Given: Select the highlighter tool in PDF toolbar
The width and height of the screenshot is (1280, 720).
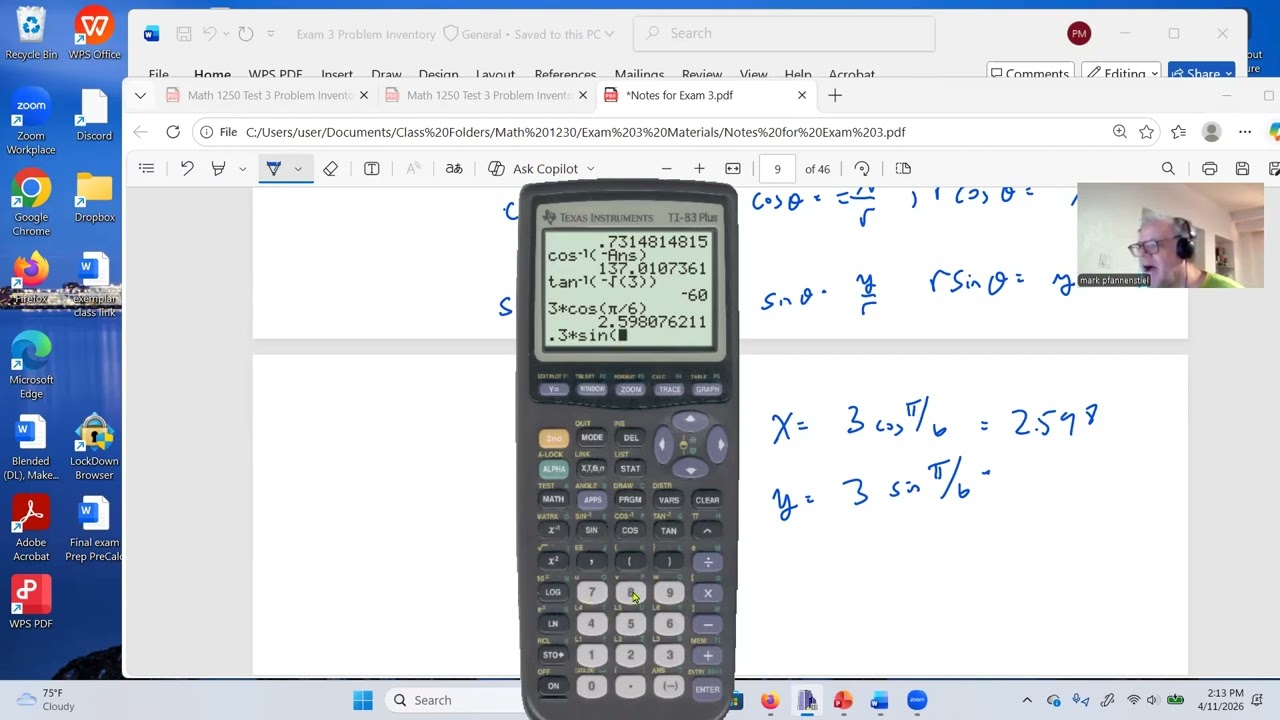Looking at the screenshot, I should (x=218, y=169).
